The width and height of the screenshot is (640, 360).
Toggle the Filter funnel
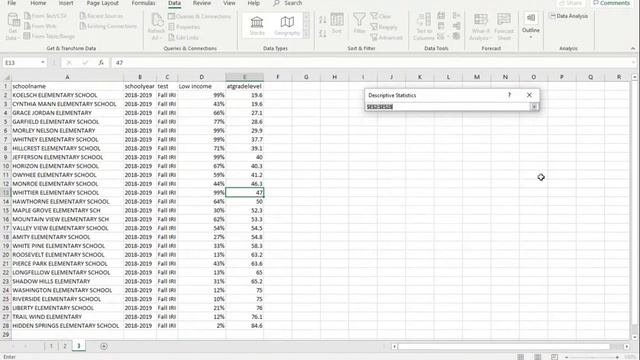(359, 23)
